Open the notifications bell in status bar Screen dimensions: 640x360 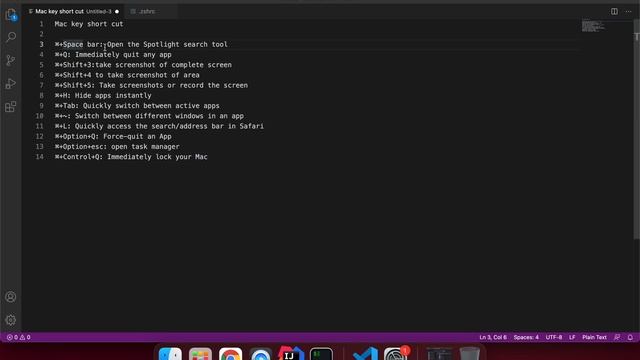click(630, 338)
